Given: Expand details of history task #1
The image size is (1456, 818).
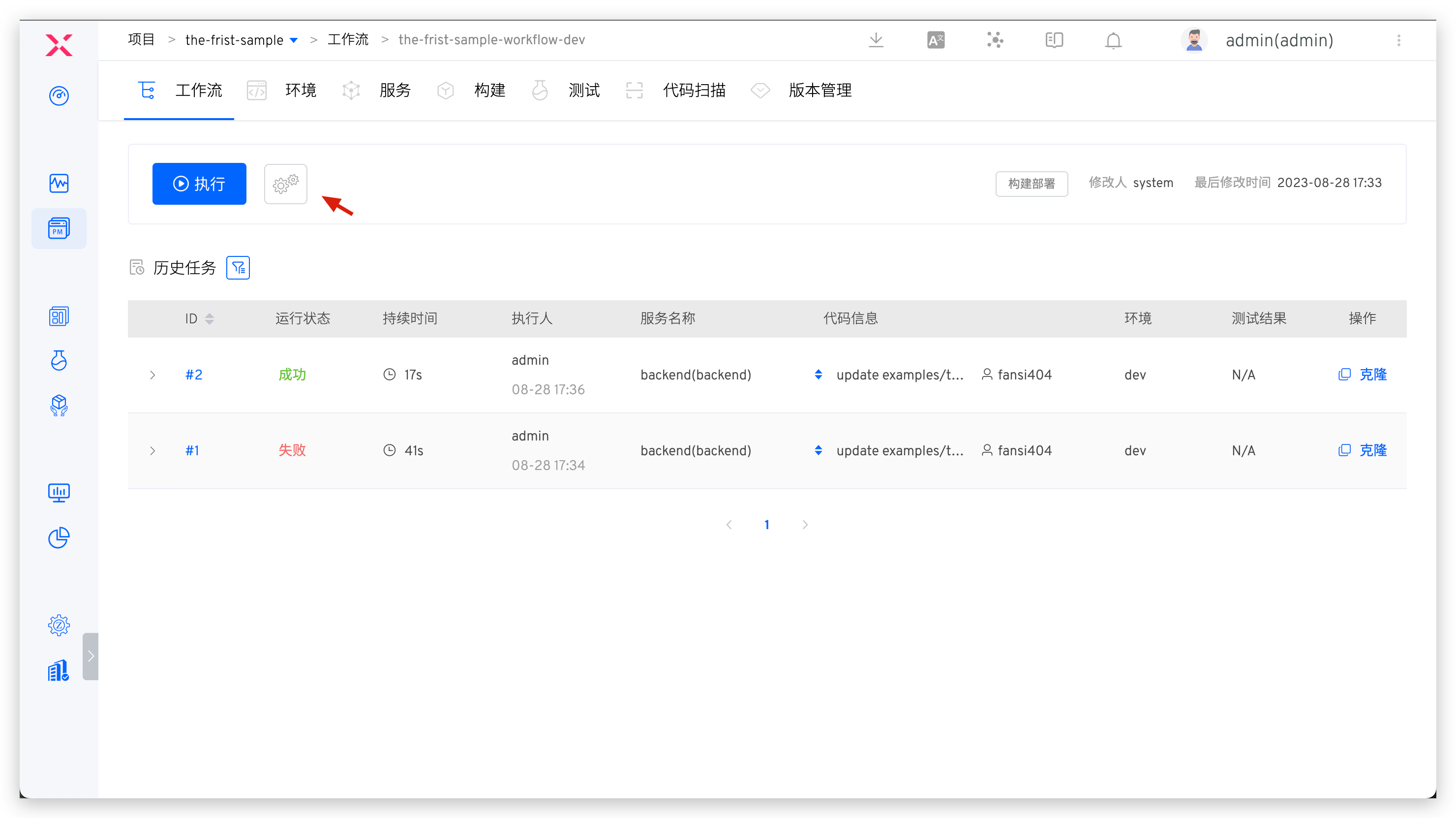Looking at the screenshot, I should (x=152, y=450).
